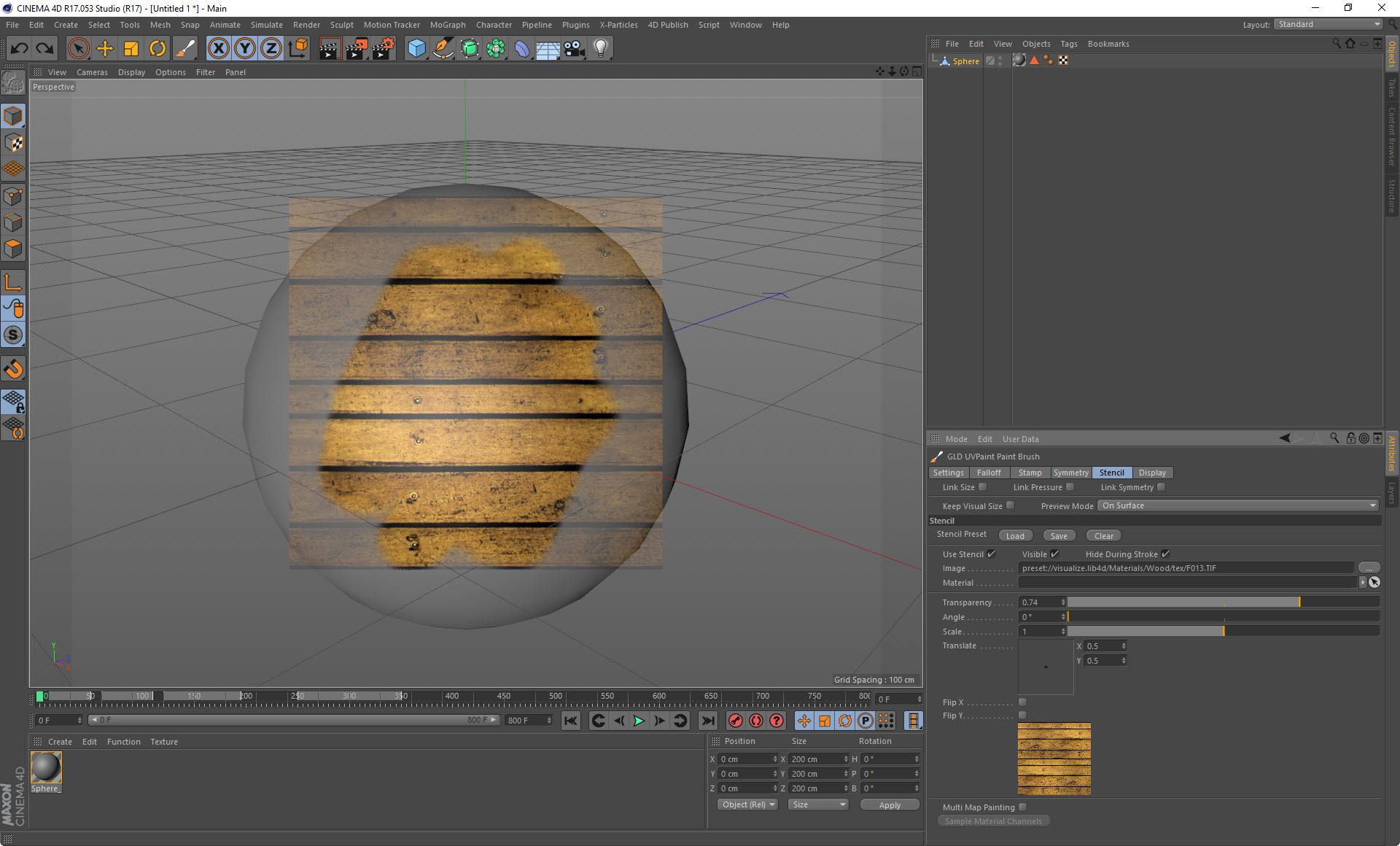Click the Redo arrow icon

click(45, 48)
